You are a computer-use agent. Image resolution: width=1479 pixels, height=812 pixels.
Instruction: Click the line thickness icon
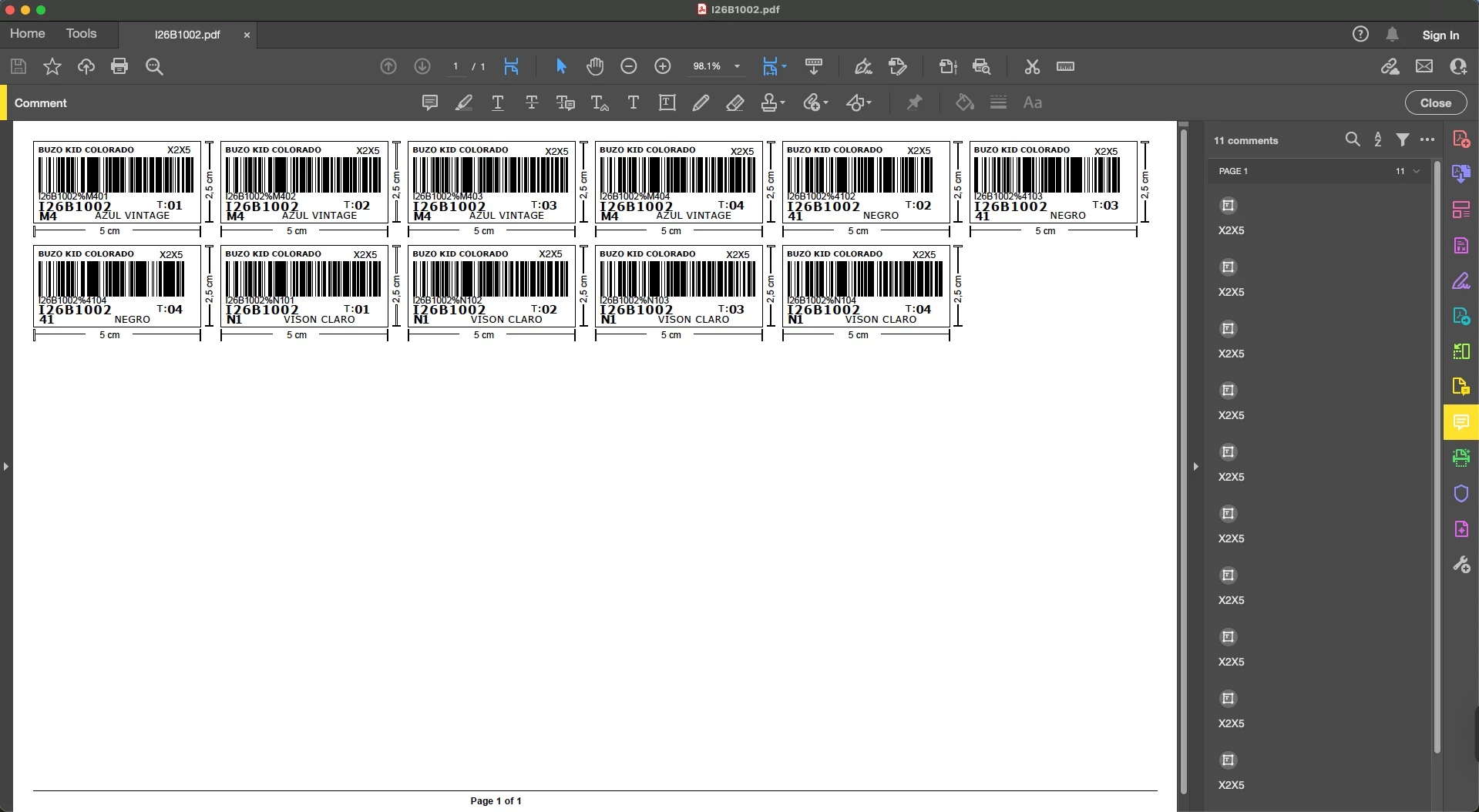point(998,102)
